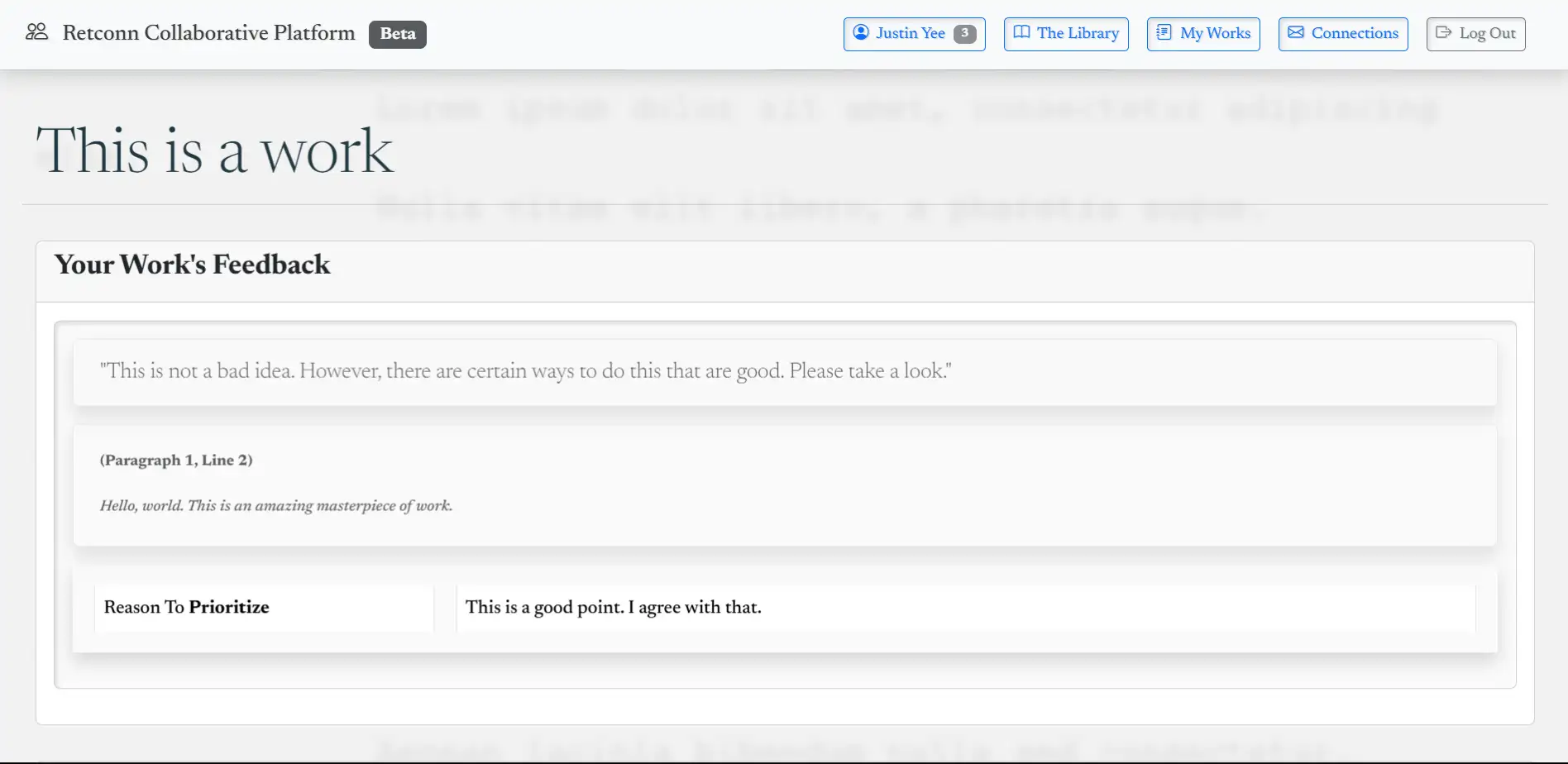Click the "This is a good point" response text
Viewport: 1568px width, 764px height.
[613, 607]
